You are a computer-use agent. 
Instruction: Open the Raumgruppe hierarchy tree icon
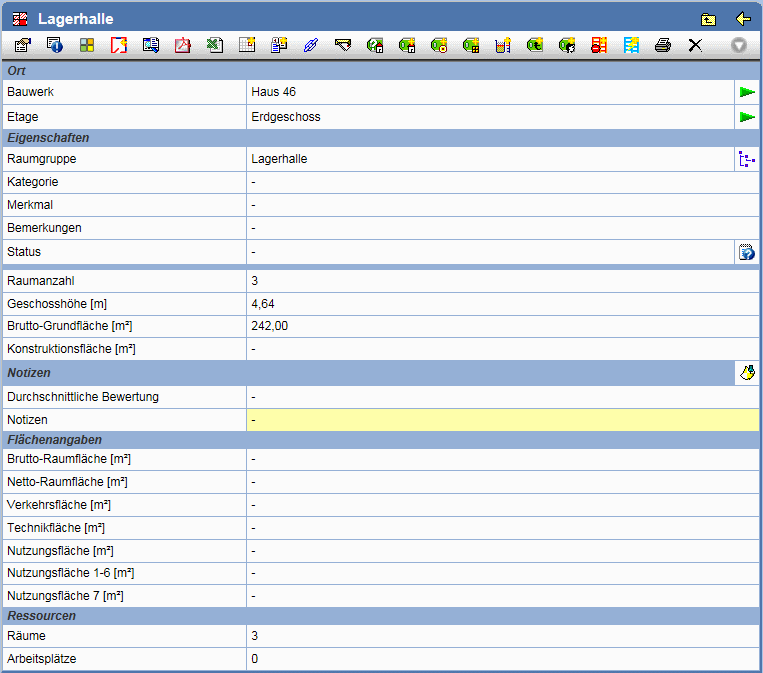pyautogui.click(x=747, y=159)
